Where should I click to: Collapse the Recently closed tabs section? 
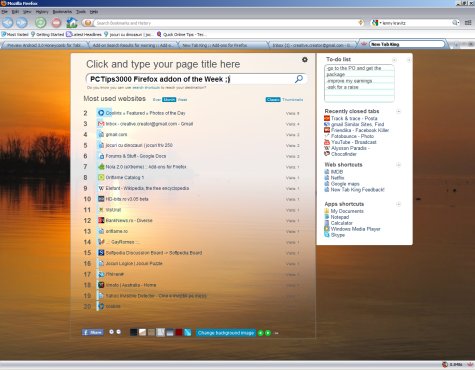click(398, 111)
